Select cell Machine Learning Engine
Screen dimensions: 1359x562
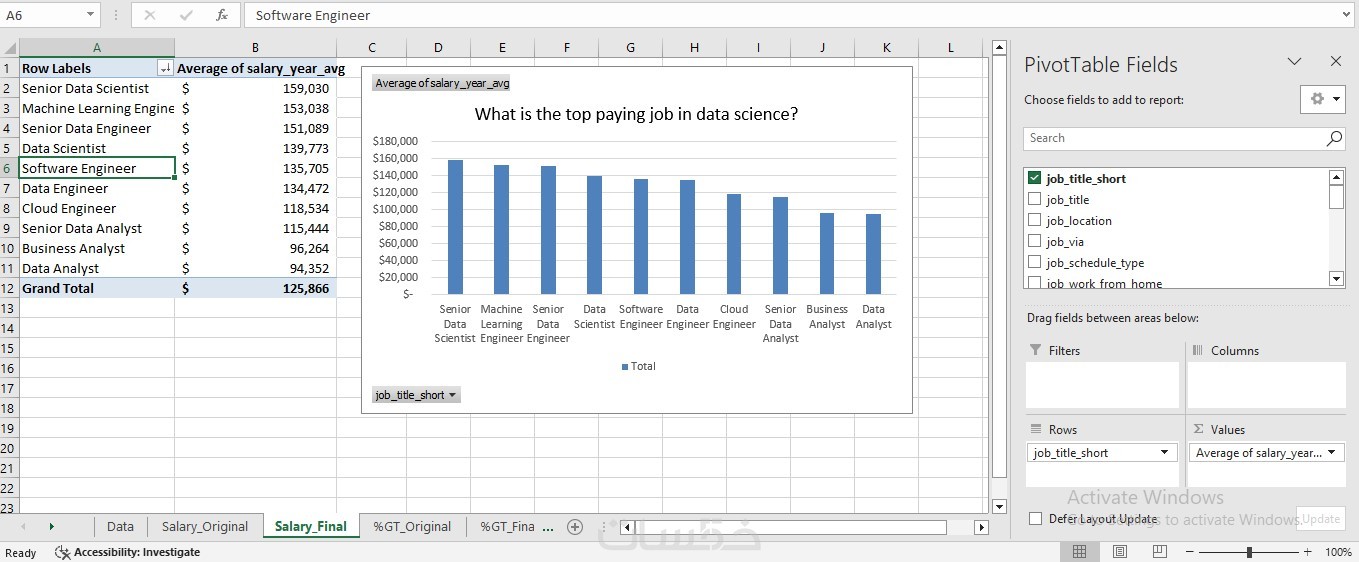tap(97, 108)
